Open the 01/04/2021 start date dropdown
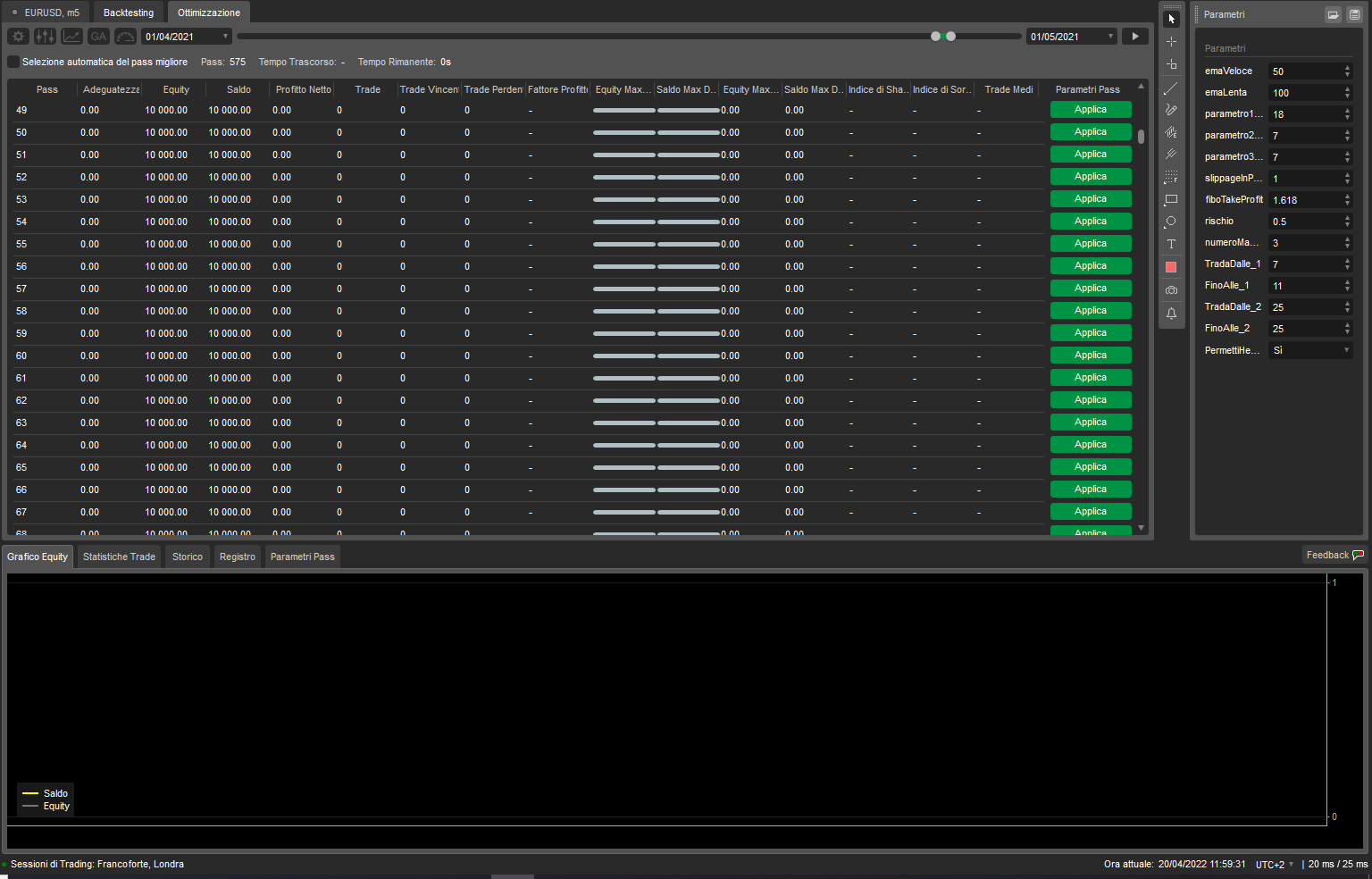Screen dimensions: 1372x879 [225, 37]
